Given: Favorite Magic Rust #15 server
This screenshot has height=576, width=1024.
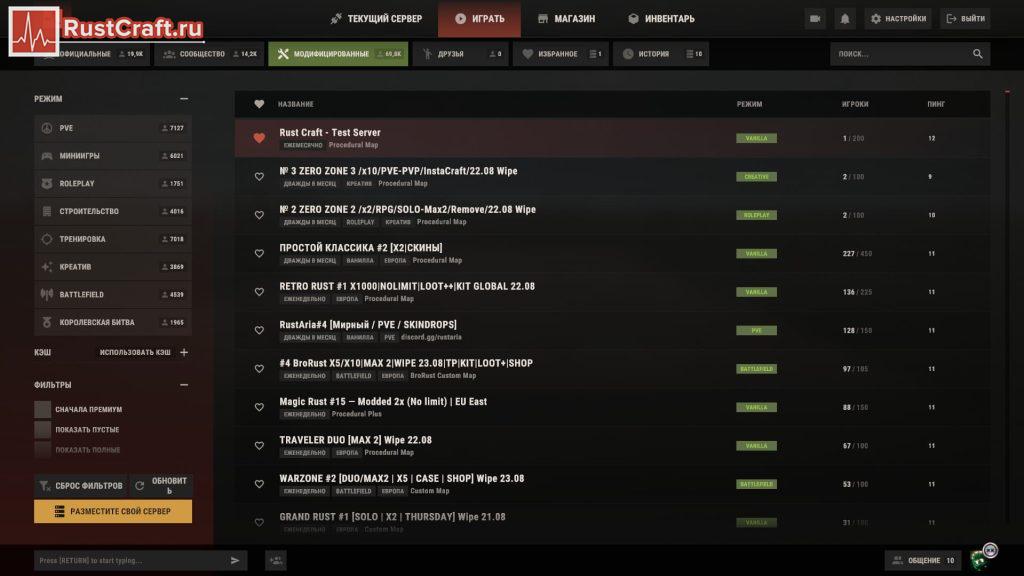Looking at the screenshot, I should tap(259, 407).
